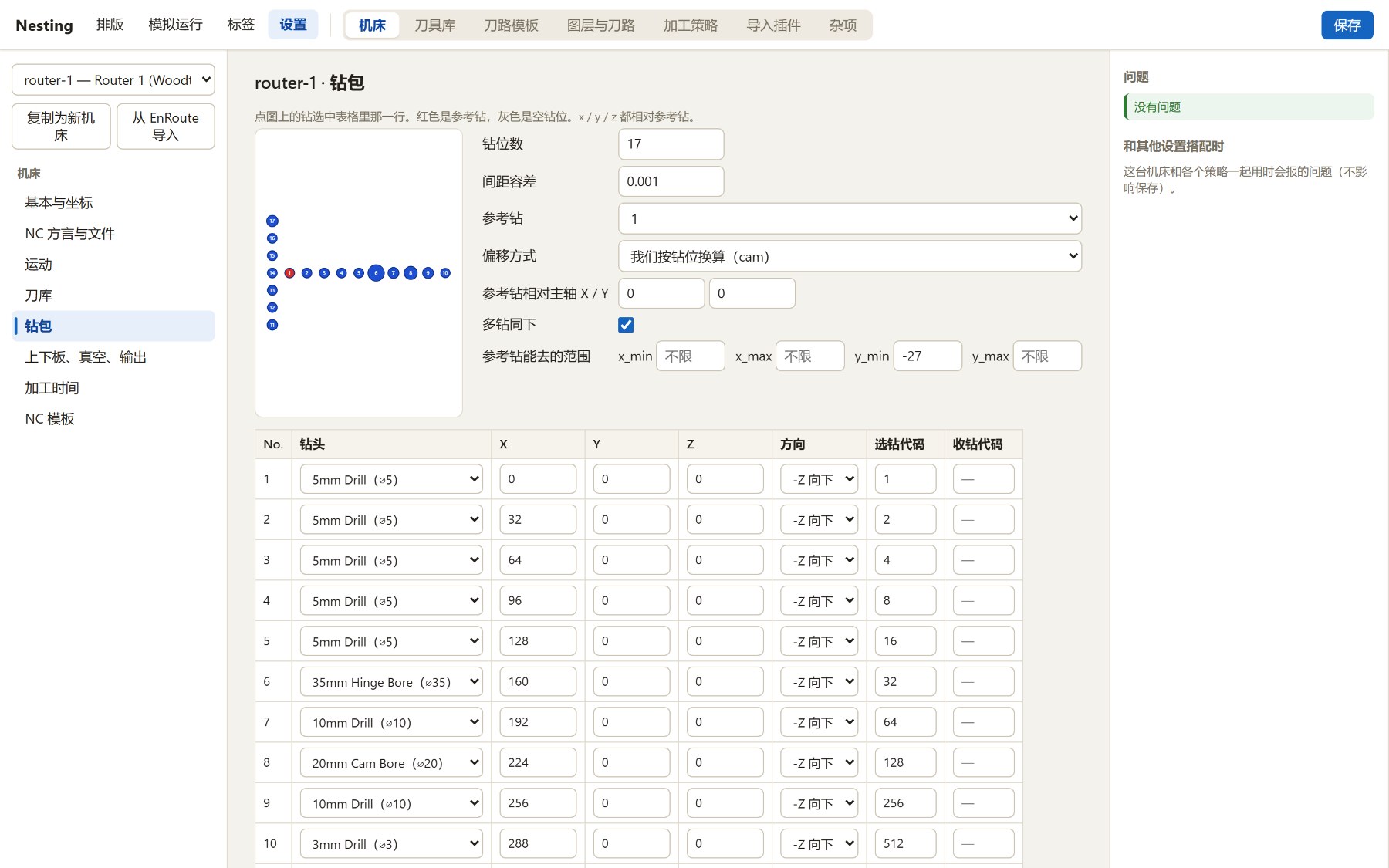Pick drill dot 9 in the diagram
1389x868 pixels.
(428, 273)
